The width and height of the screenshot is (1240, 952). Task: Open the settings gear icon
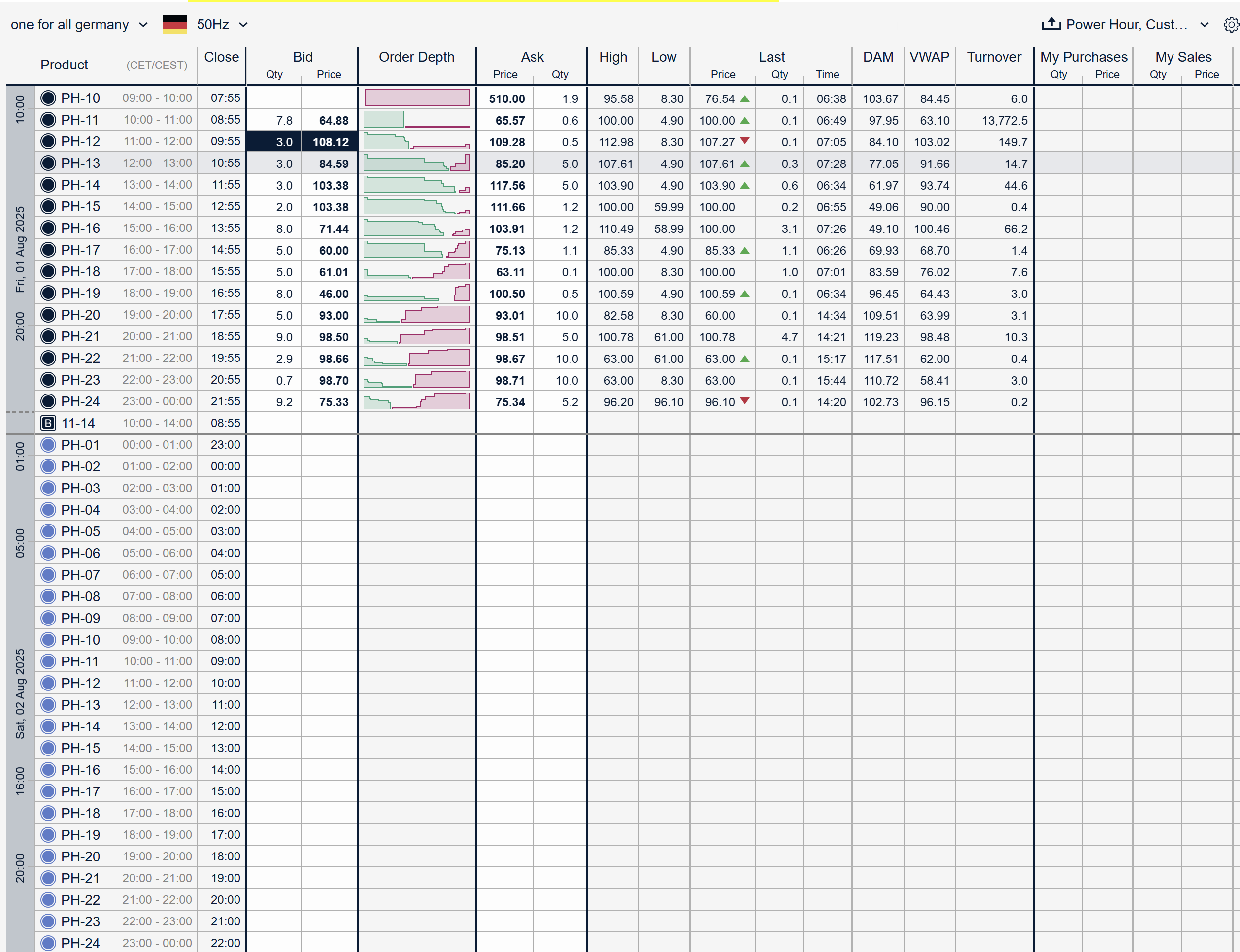(x=1230, y=24)
